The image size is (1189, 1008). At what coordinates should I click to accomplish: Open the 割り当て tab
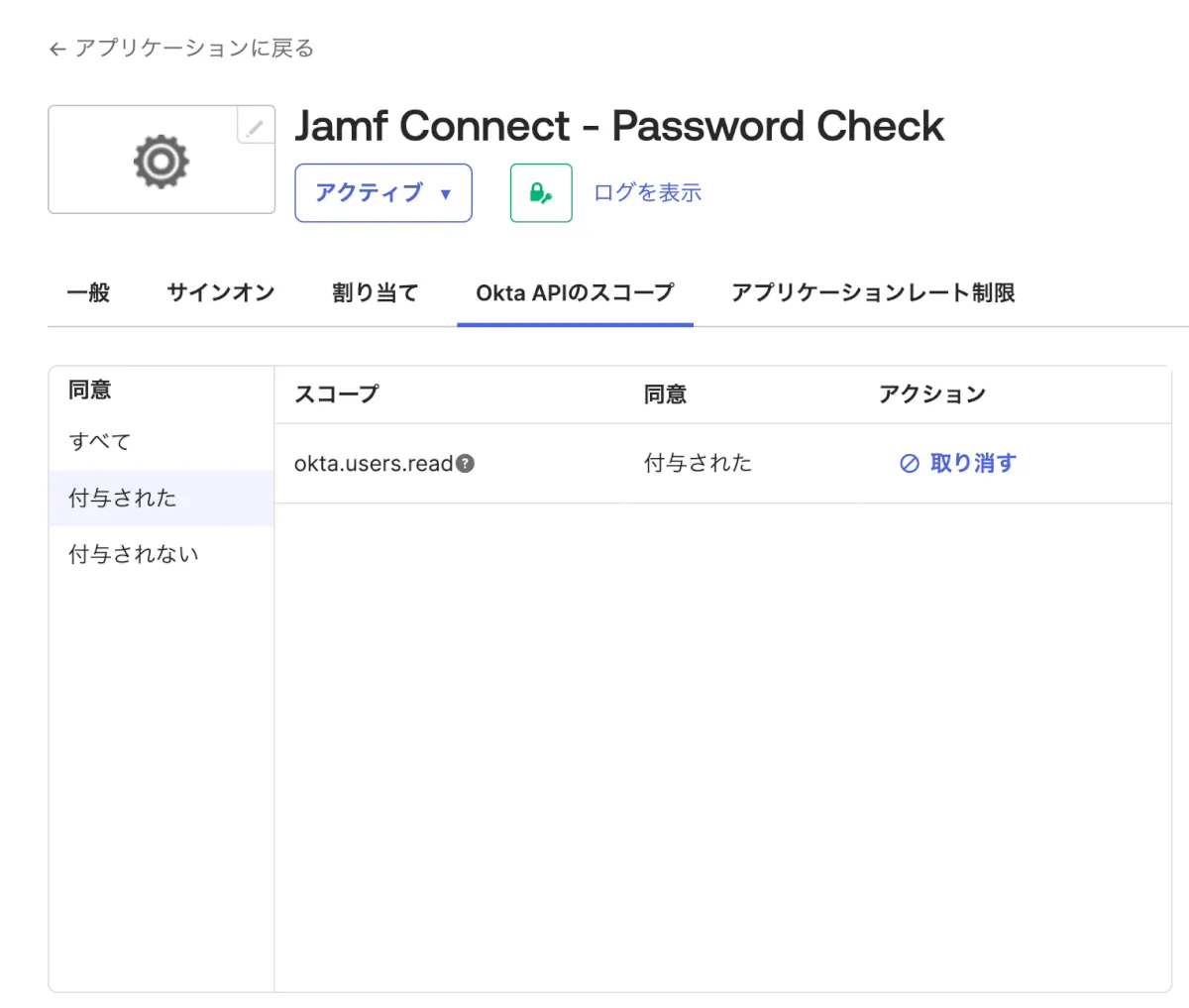pyautogui.click(x=375, y=292)
